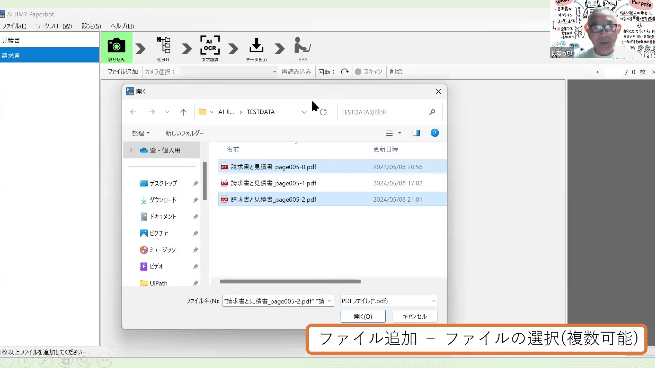This screenshot has width=655, height=368.
Task: Toggle the preview pane icon
Action: coord(416,133)
